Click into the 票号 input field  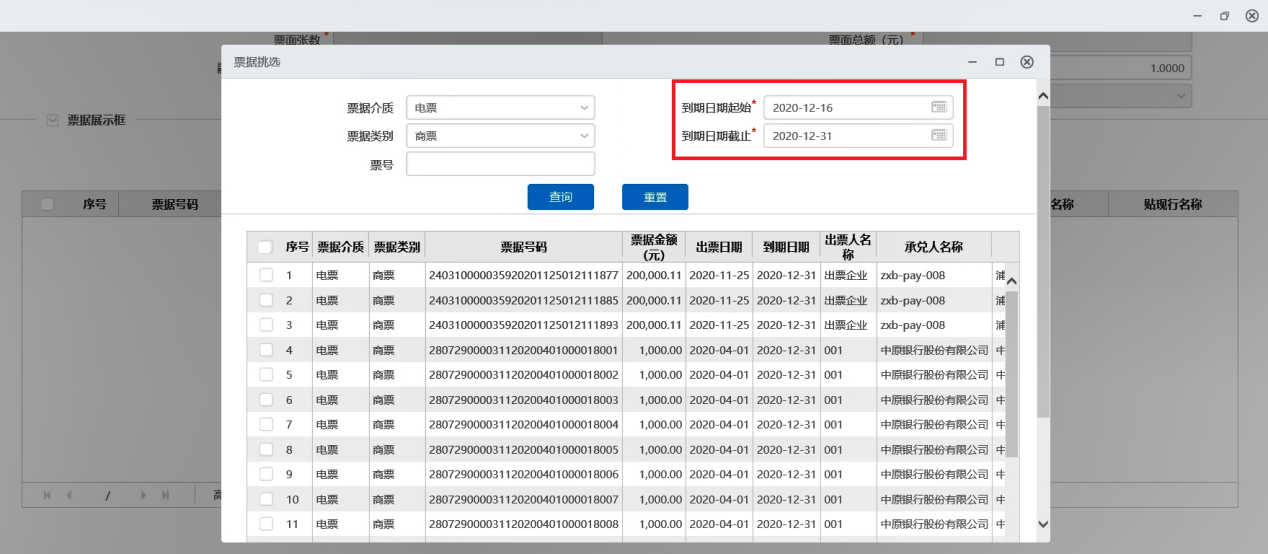coord(500,164)
